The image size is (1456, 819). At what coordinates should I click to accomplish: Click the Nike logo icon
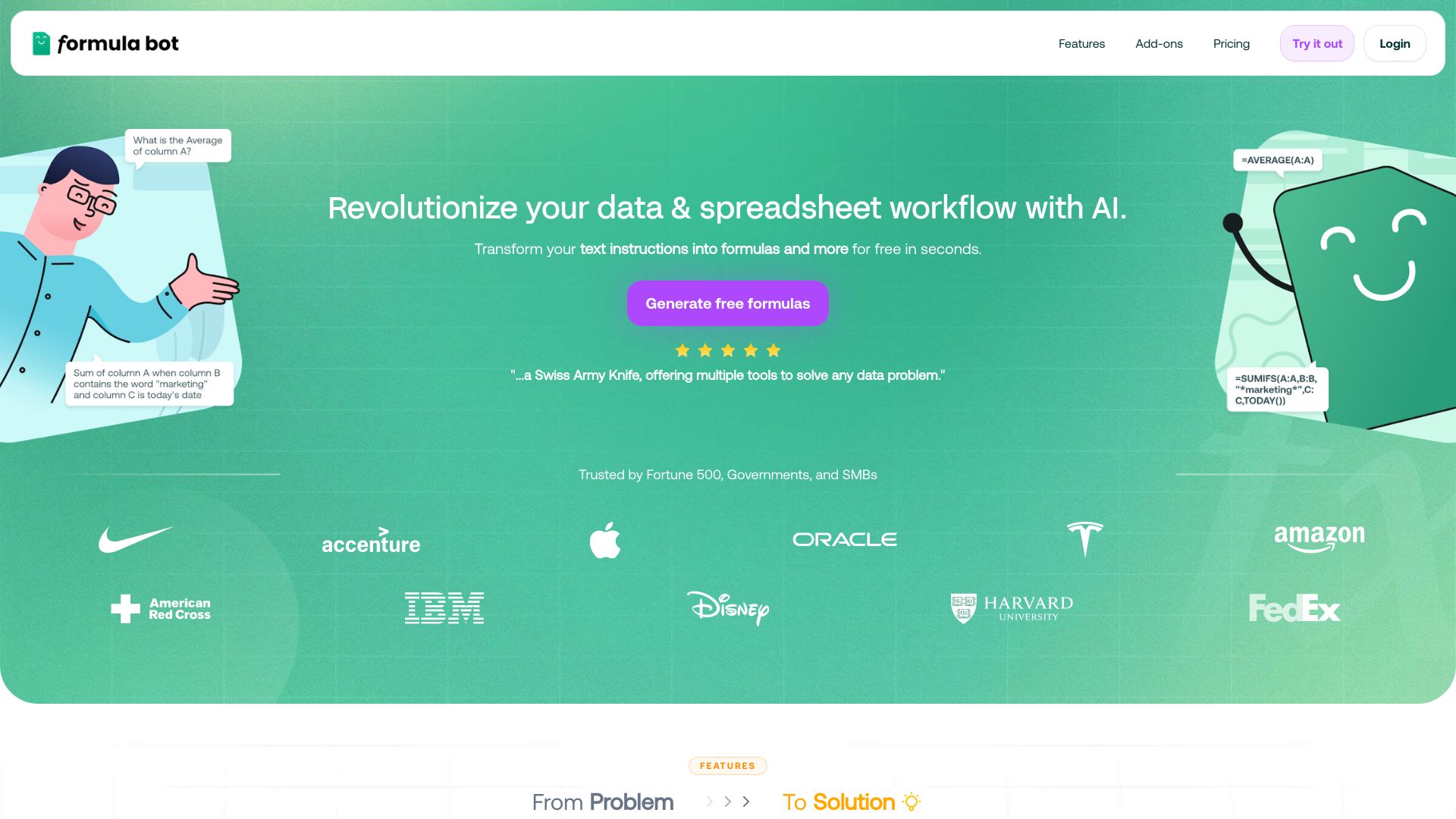(135, 540)
